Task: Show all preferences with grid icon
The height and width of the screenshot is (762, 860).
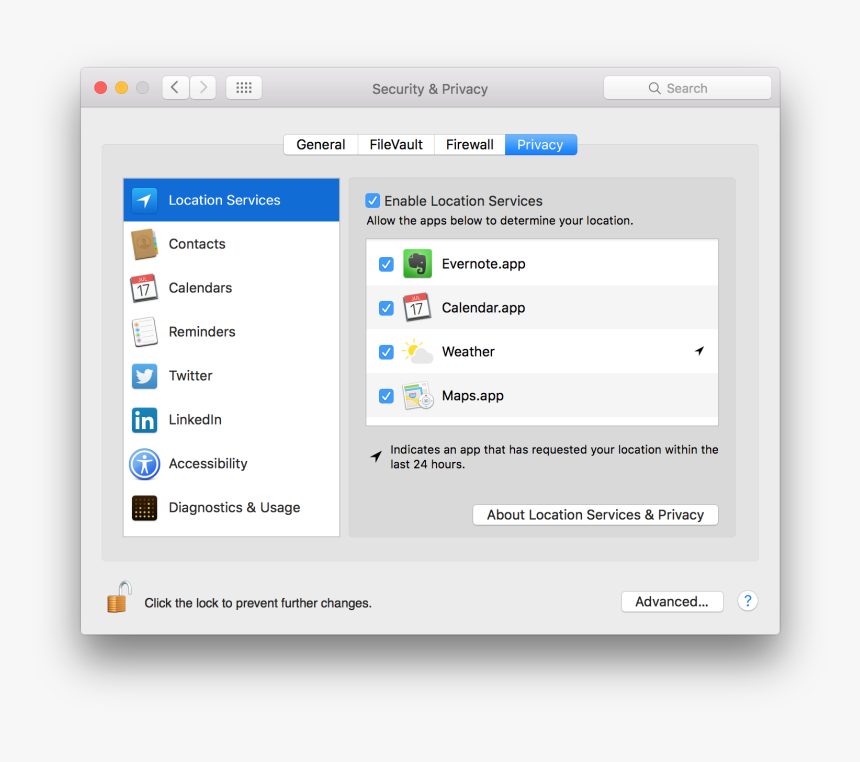Action: [x=243, y=88]
